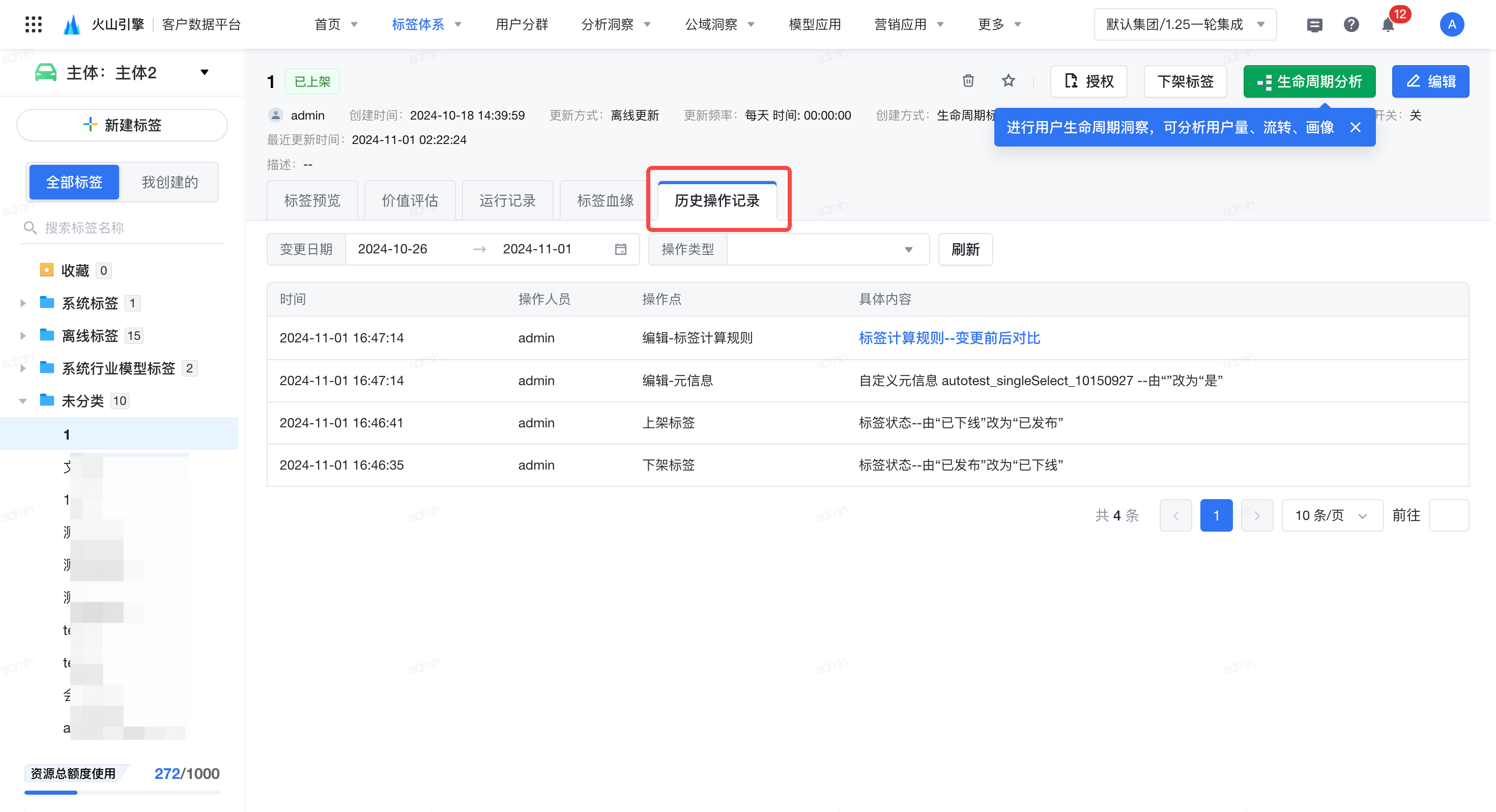
Task: Open 生命周期分析 button
Action: (x=1309, y=81)
